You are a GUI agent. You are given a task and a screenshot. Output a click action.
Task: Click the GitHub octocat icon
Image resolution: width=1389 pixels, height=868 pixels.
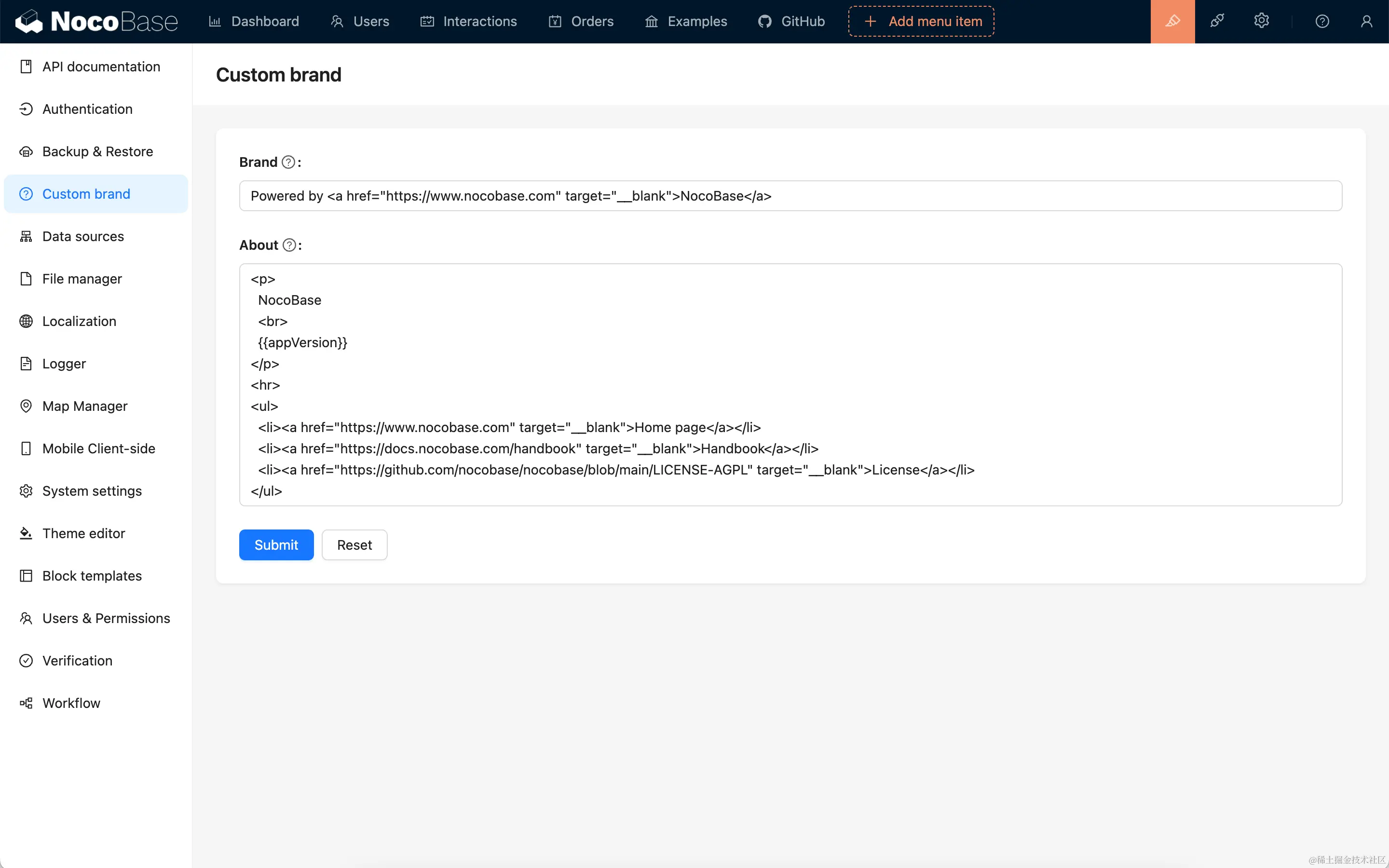click(764, 22)
